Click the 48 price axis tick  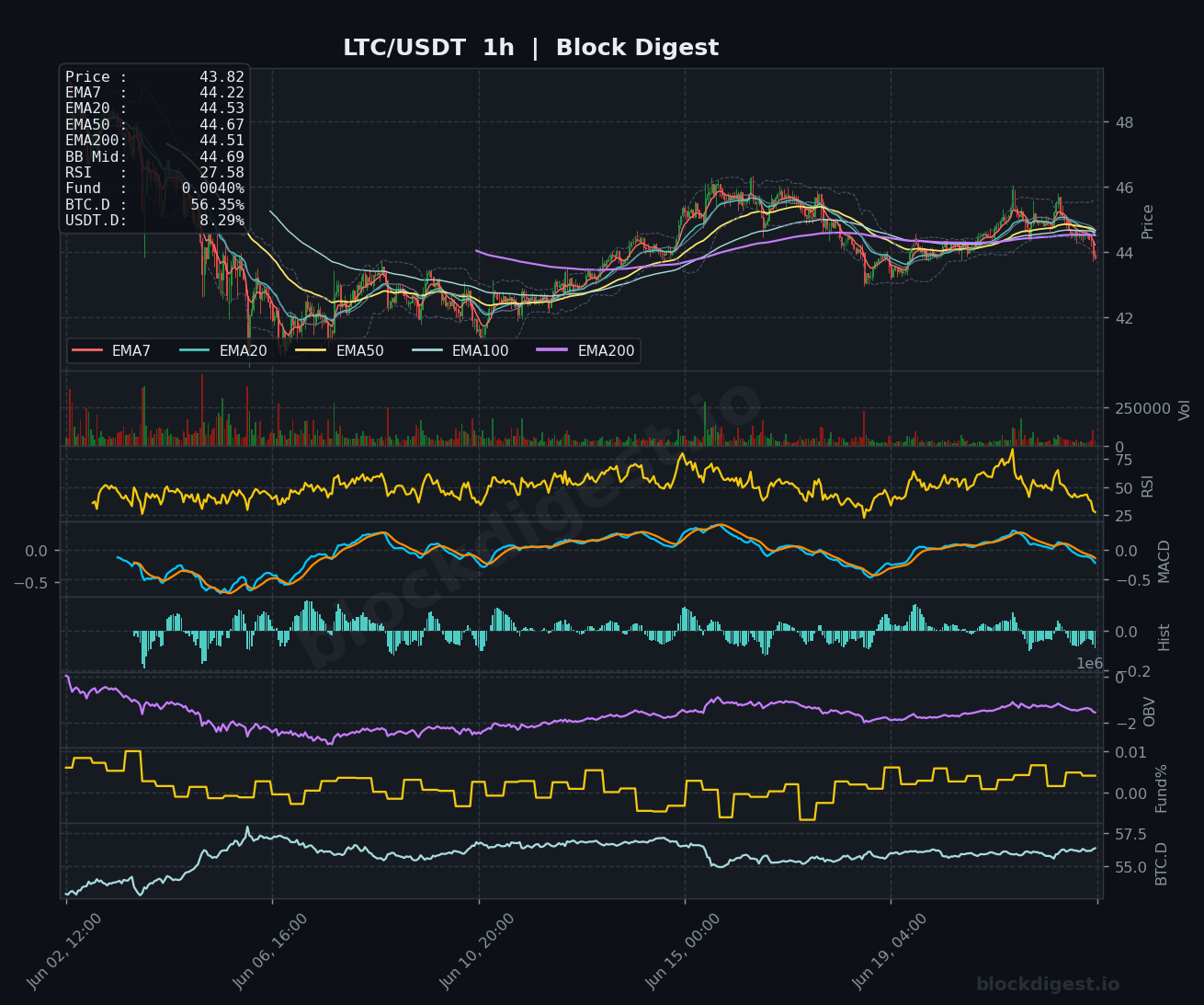tap(1124, 122)
